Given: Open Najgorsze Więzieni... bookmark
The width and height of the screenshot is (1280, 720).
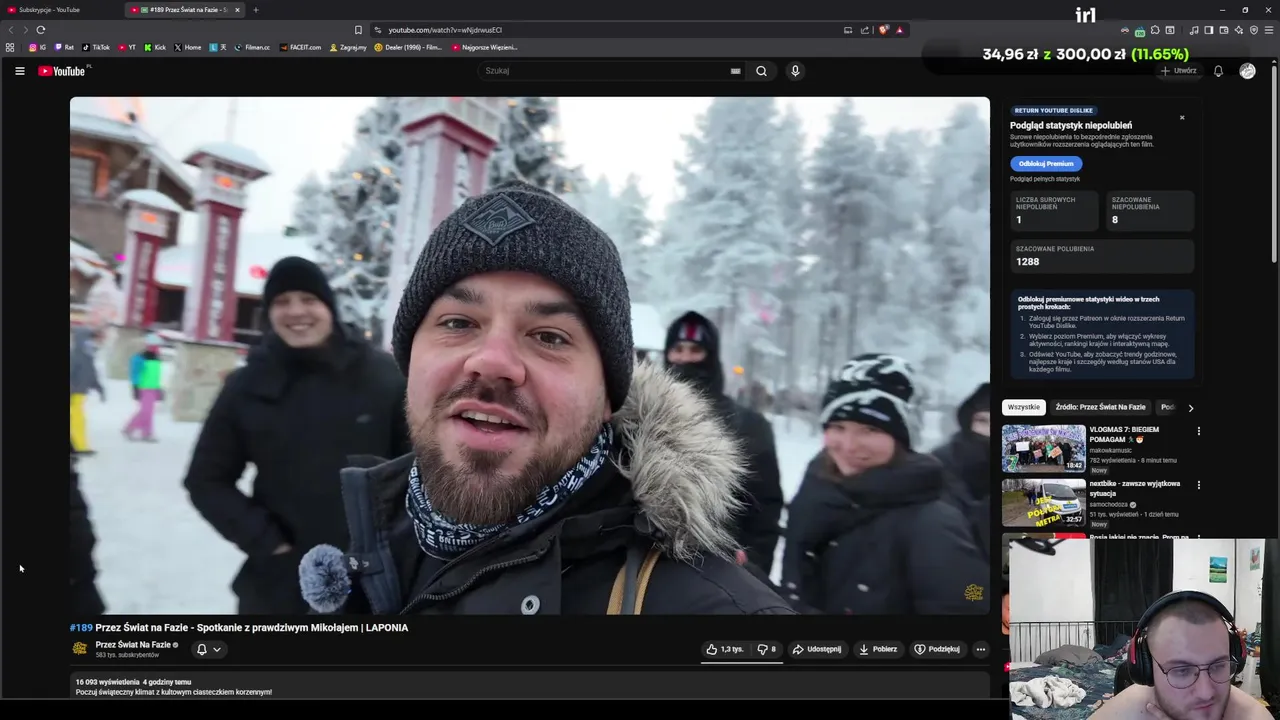Looking at the screenshot, I should [485, 47].
